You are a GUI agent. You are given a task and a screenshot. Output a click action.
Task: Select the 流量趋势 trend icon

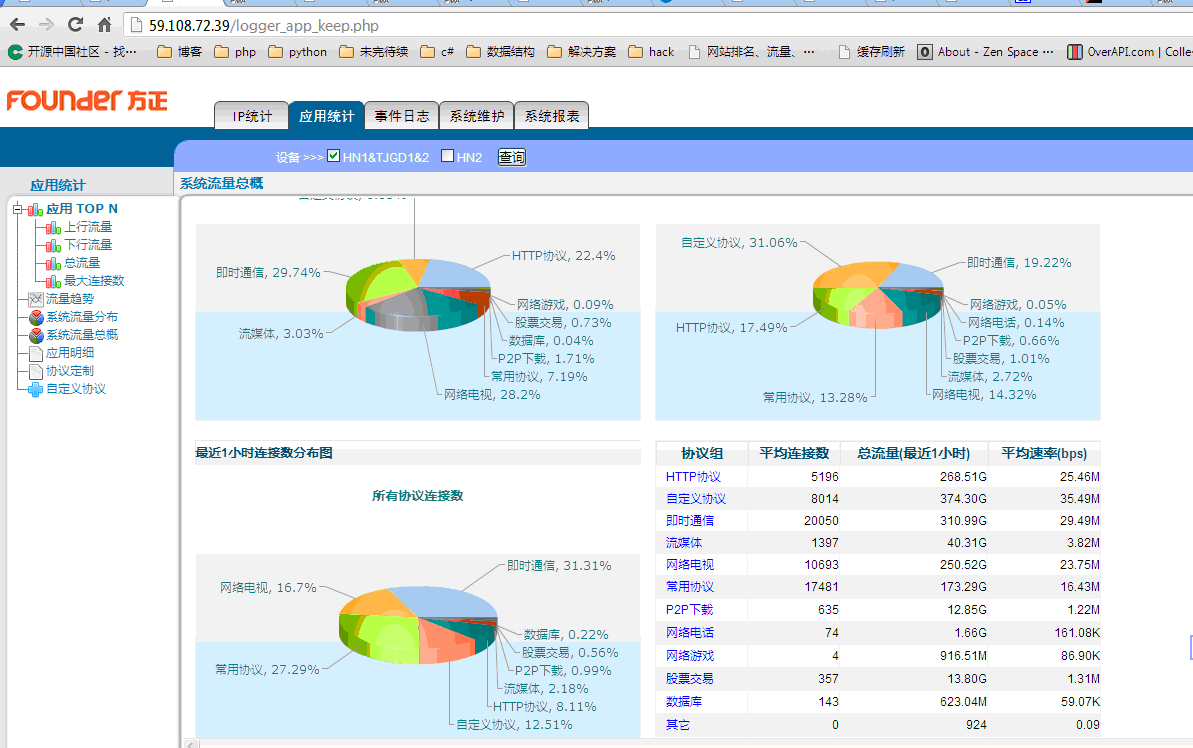[x=36, y=299]
